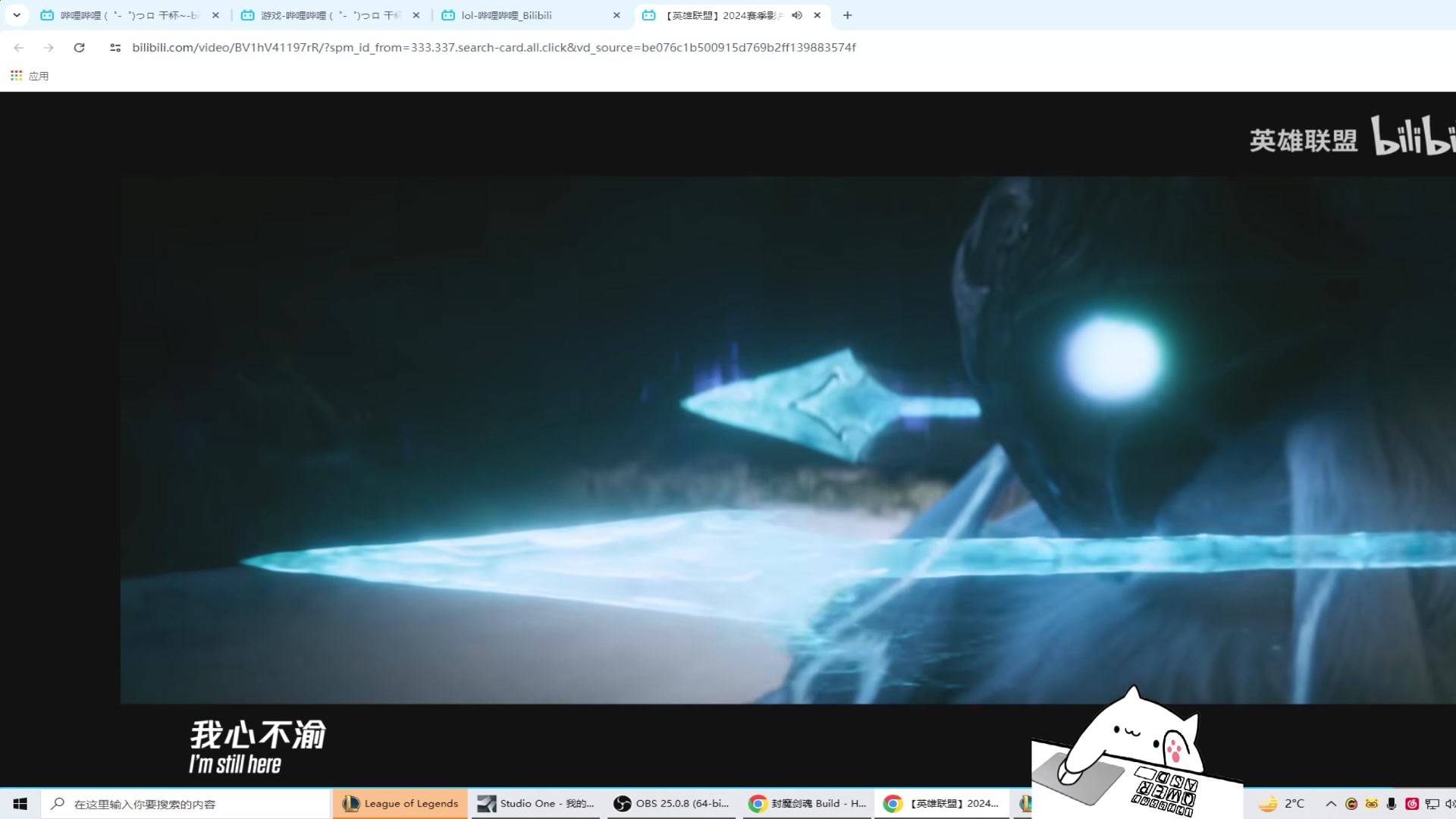Toggle mute on 英雄联盟 browser tab

click(x=797, y=14)
